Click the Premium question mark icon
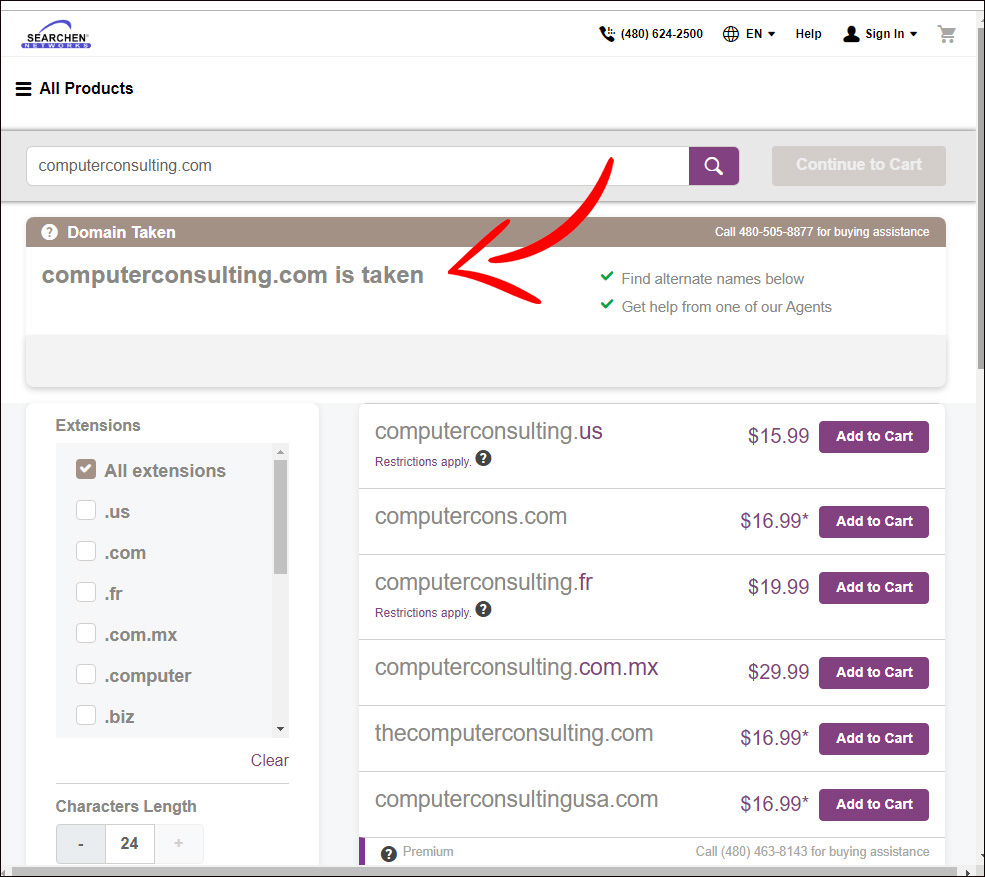This screenshot has width=985, height=877. click(389, 854)
